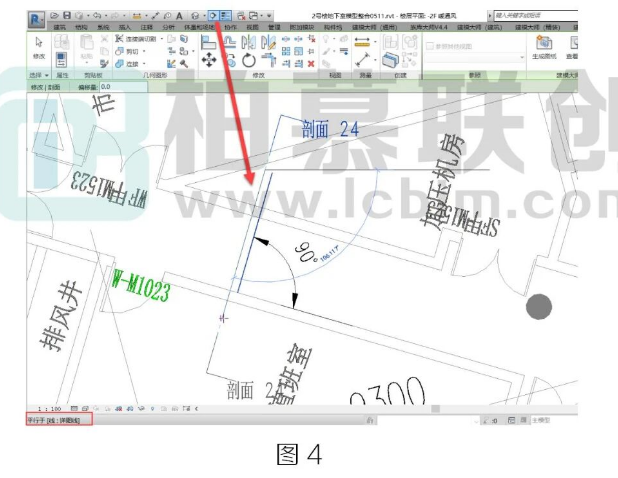618x478 pixels.
Task: Click the Section tool icon in quick access toolbar
Action: [x=213, y=16]
